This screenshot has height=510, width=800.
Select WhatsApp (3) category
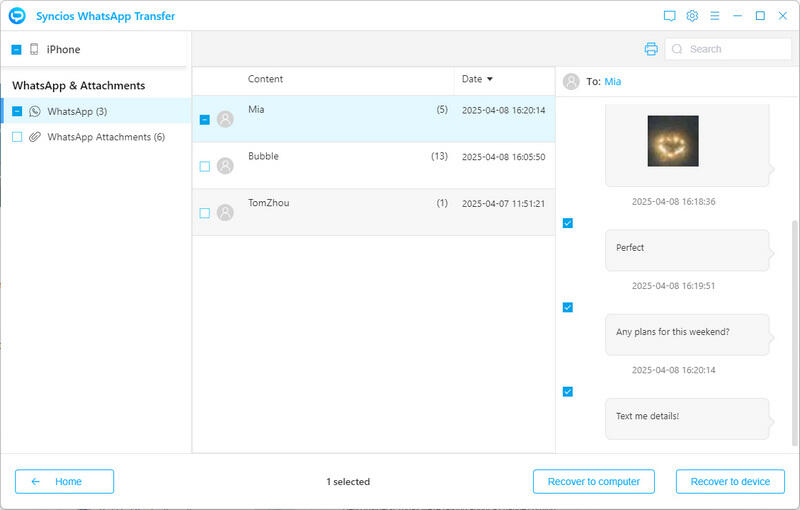point(96,111)
